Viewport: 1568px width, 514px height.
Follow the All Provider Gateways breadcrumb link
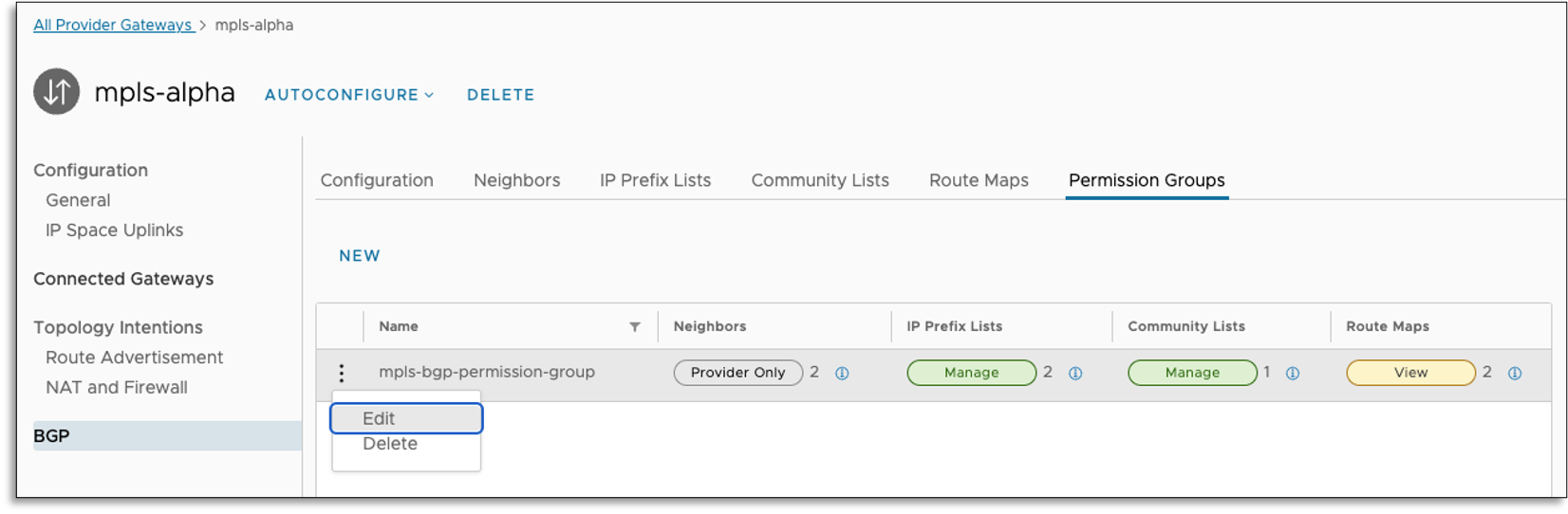(x=113, y=25)
